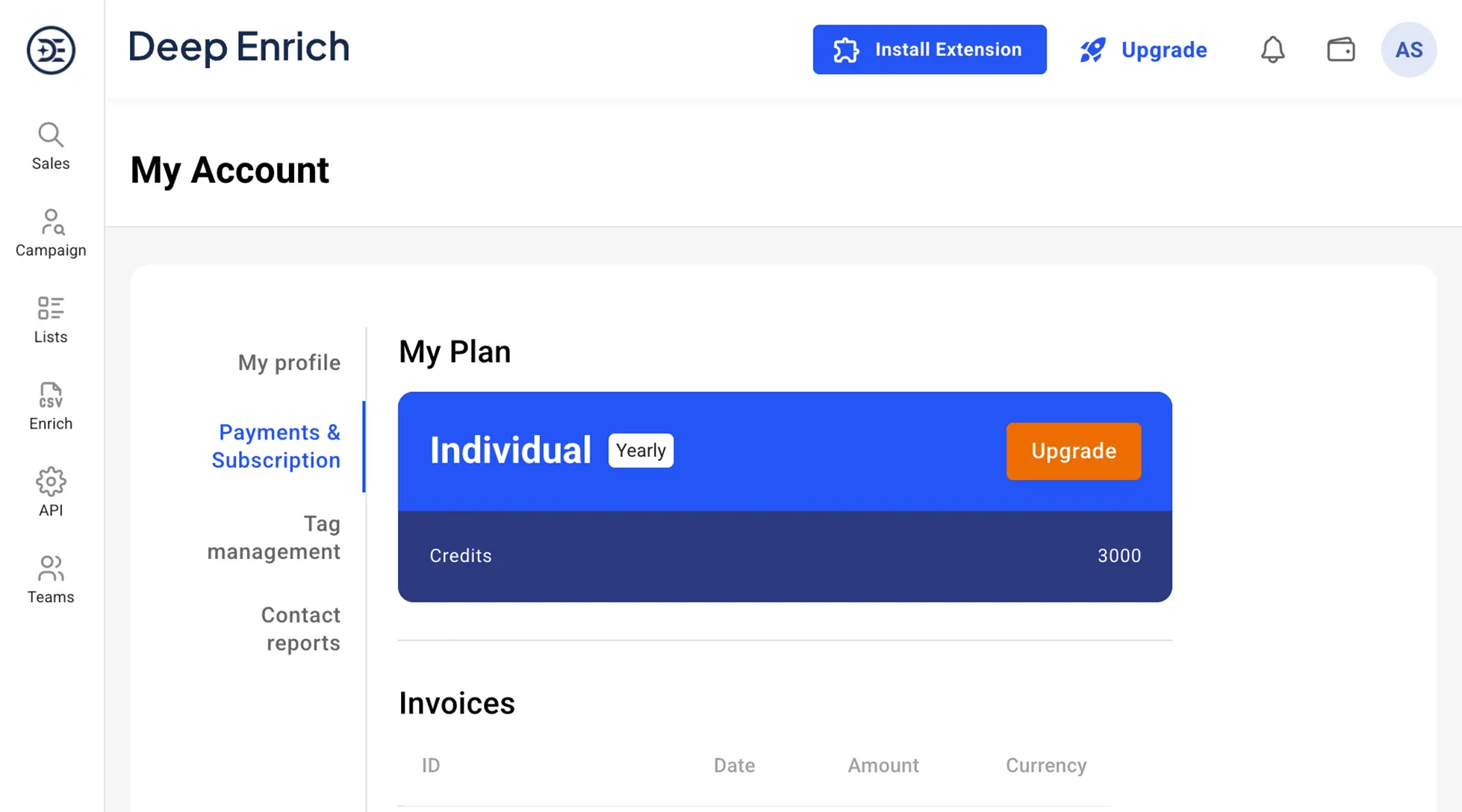
Task: Click the Amount invoice column header
Action: click(x=883, y=766)
